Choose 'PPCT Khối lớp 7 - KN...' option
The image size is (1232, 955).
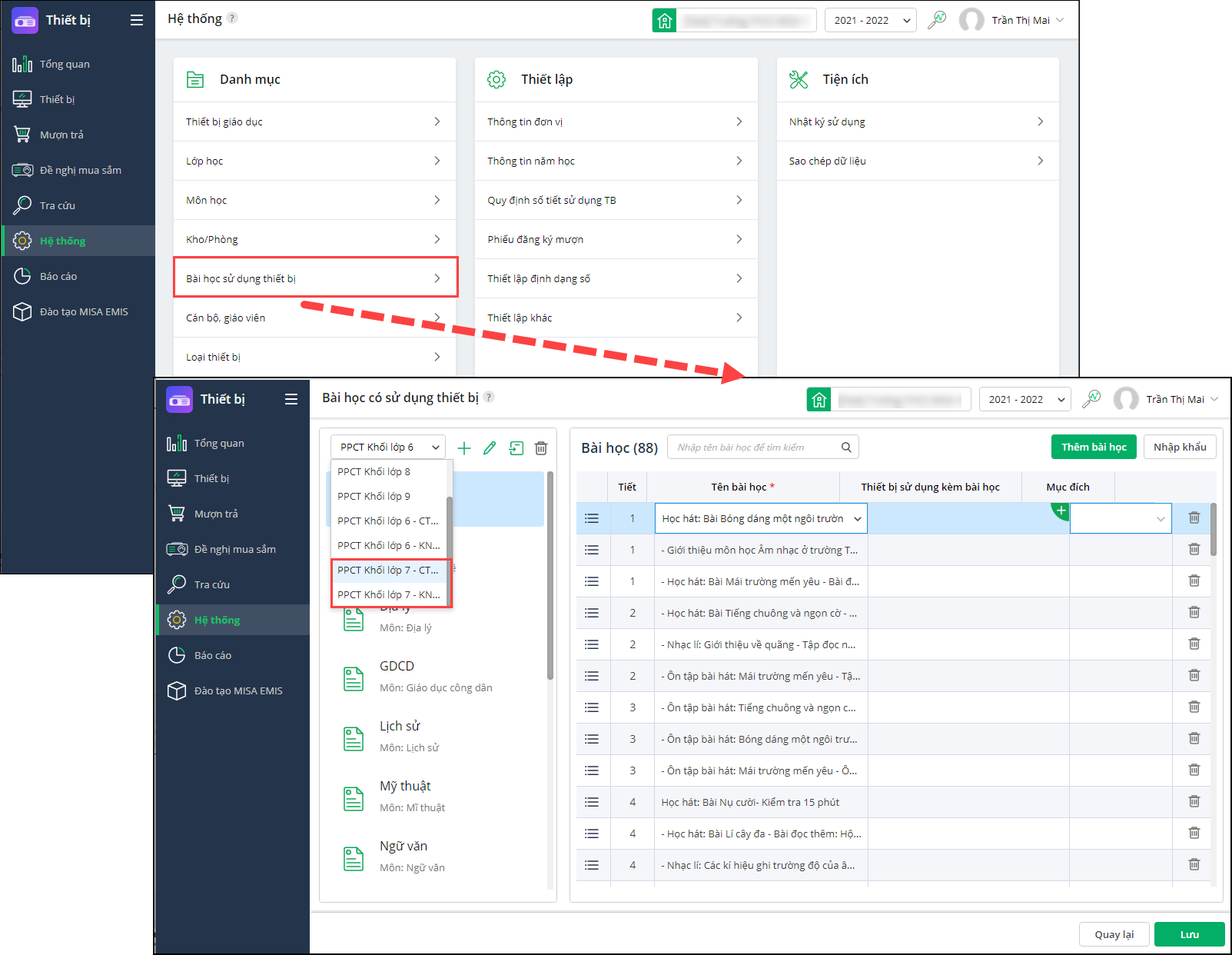click(389, 594)
